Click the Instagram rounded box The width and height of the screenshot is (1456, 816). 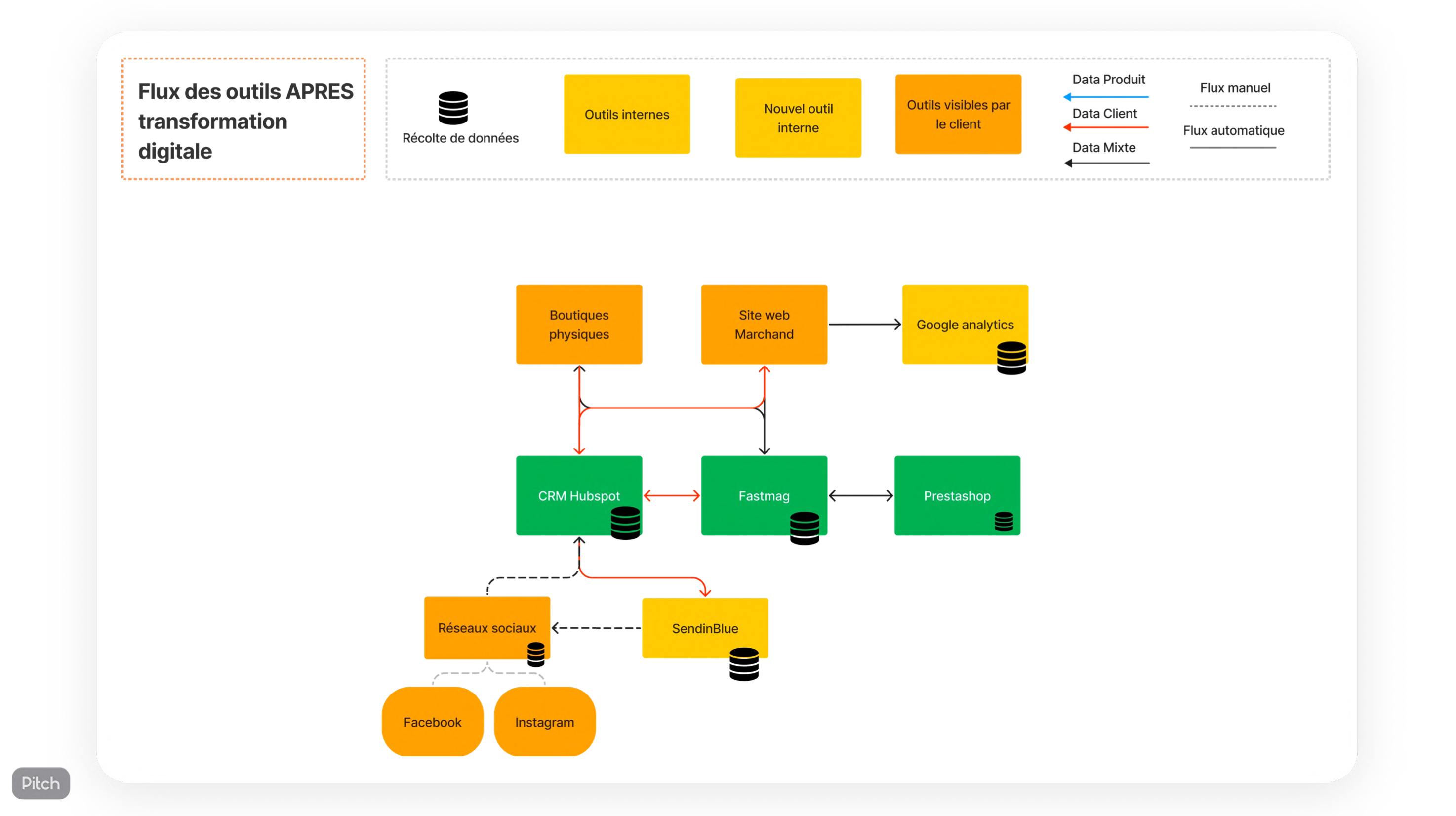coord(544,722)
